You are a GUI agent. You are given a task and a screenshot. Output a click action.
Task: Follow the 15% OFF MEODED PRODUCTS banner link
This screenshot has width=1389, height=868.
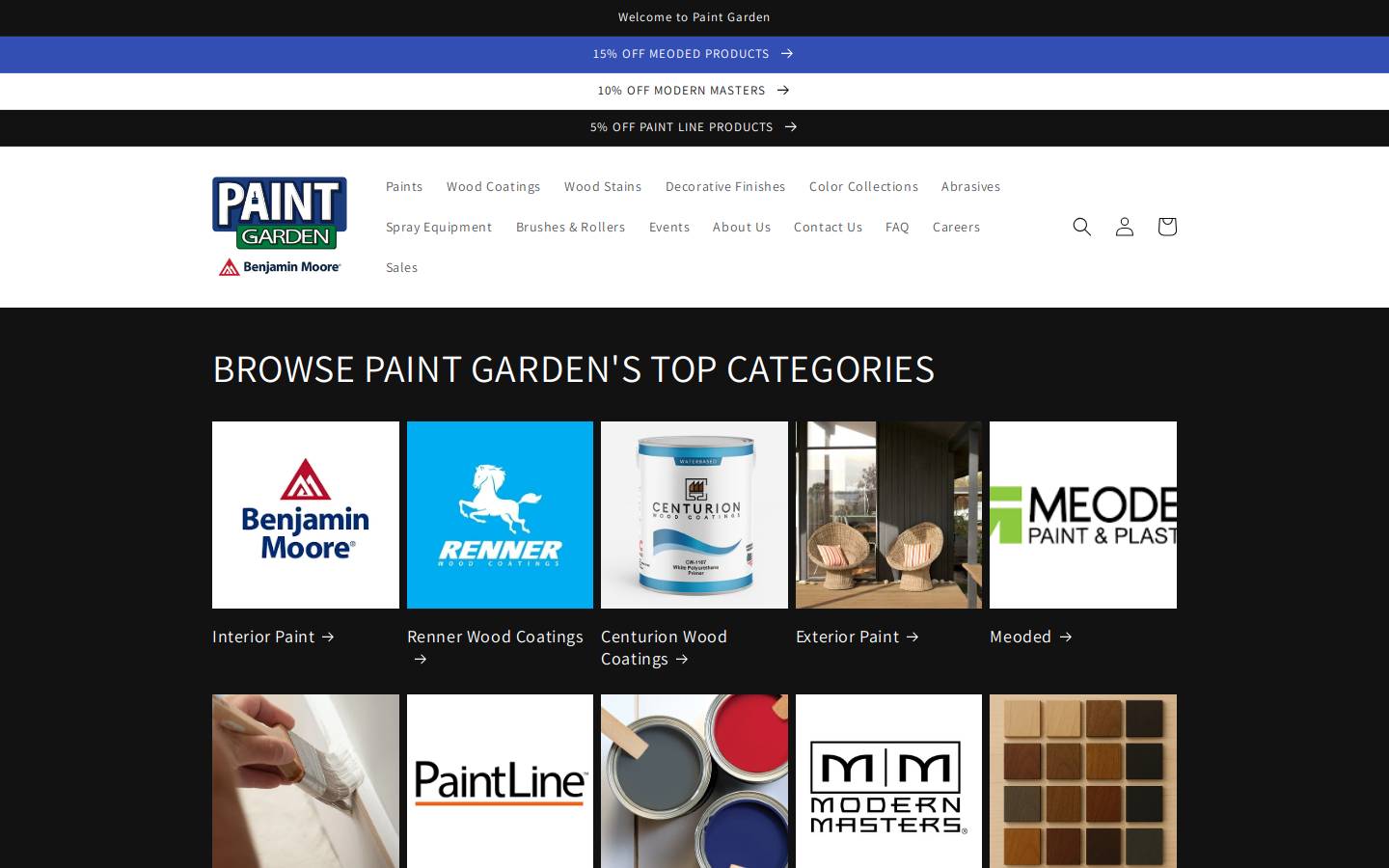[x=694, y=54]
